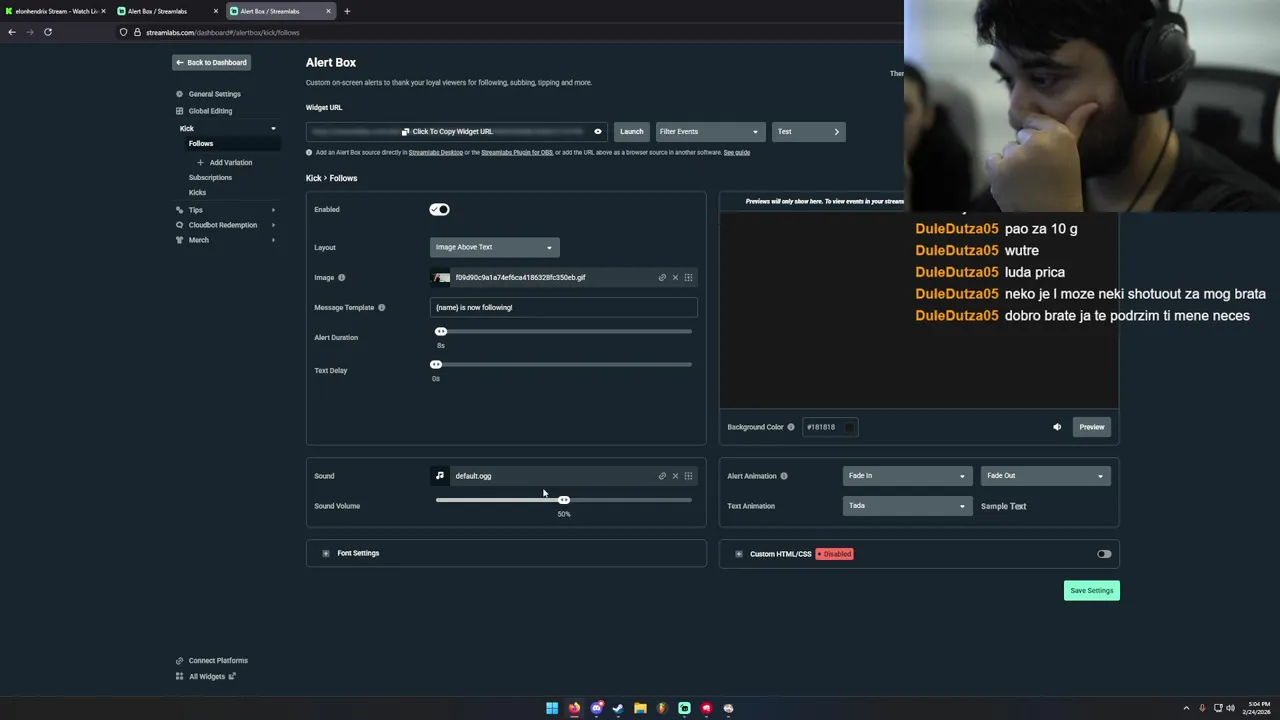Click link icon in Sound row
The height and width of the screenshot is (720, 1280).
(662, 476)
